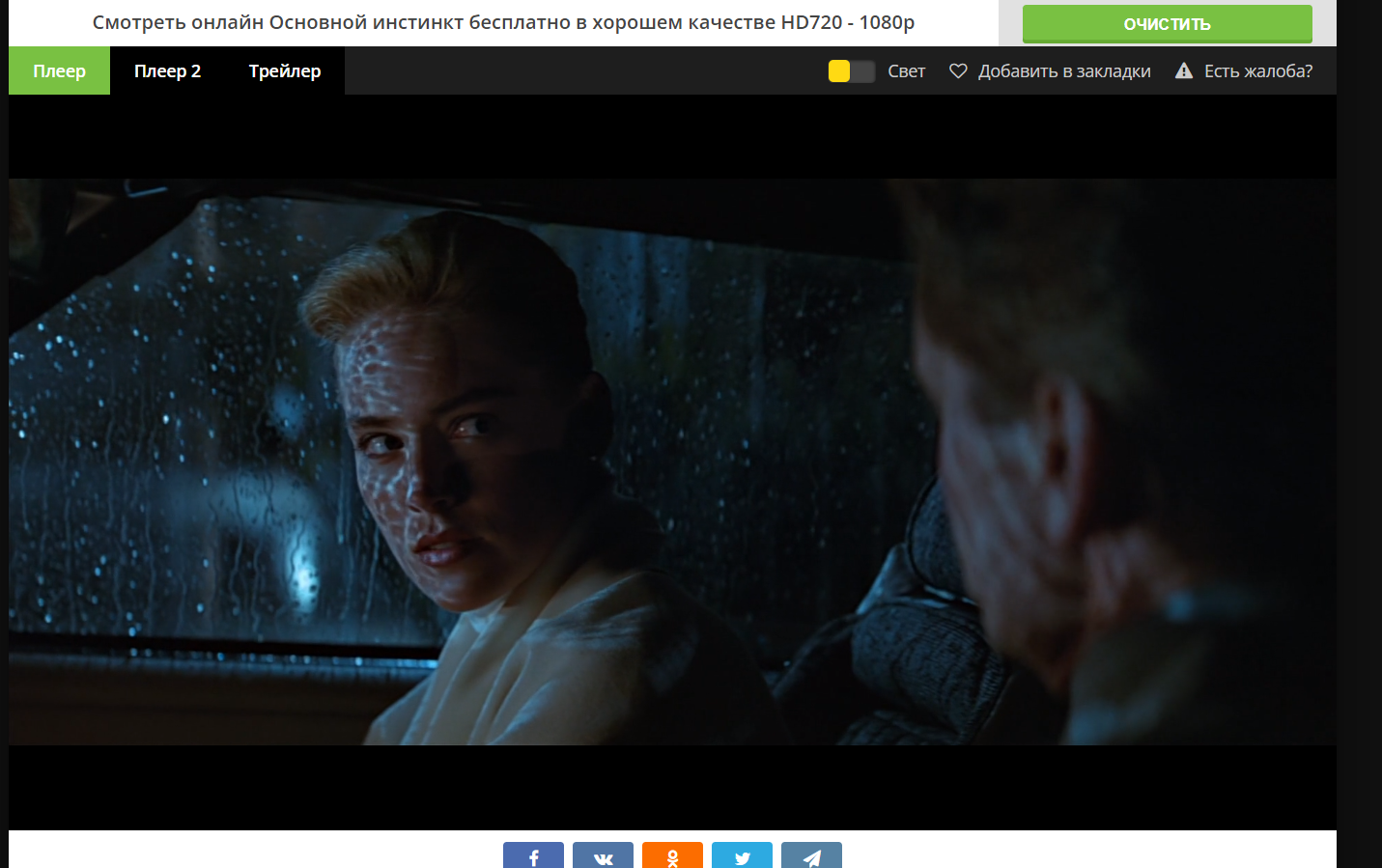
Task: Click the video player frame
Action: (672, 462)
